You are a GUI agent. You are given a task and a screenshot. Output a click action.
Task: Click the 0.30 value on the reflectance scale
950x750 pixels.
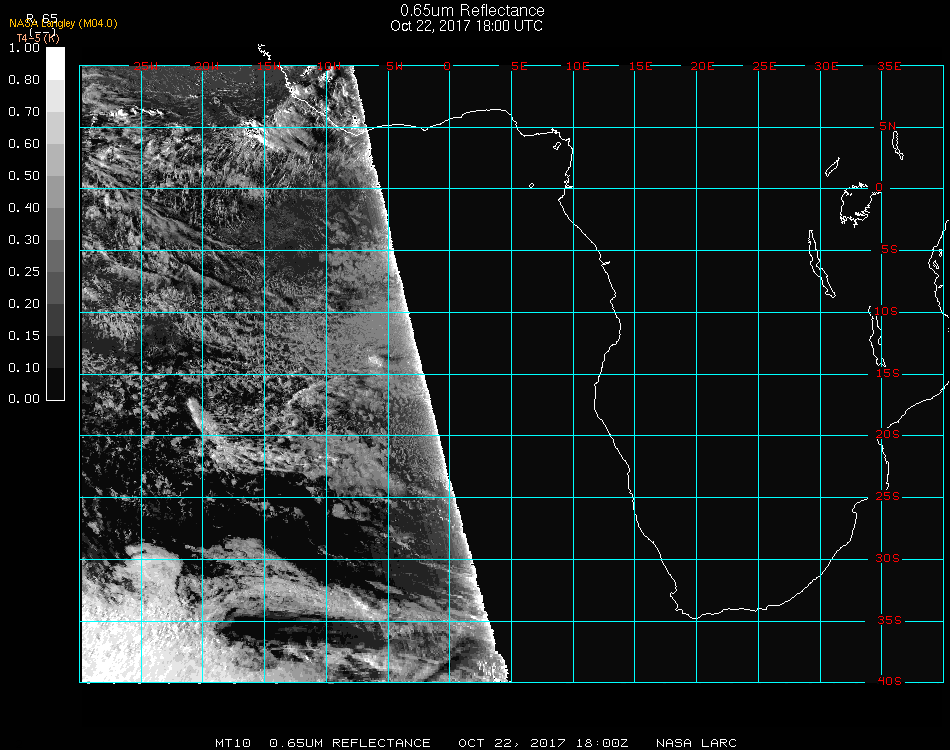pos(24,240)
